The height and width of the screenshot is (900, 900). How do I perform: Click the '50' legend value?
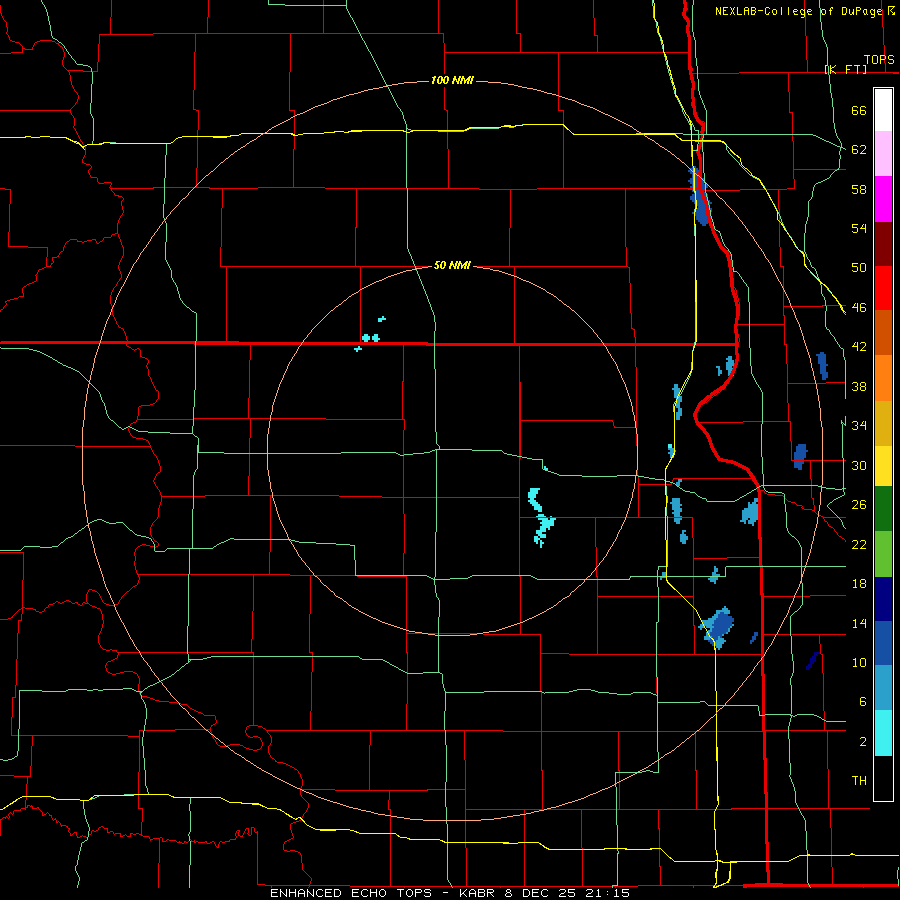(859, 268)
